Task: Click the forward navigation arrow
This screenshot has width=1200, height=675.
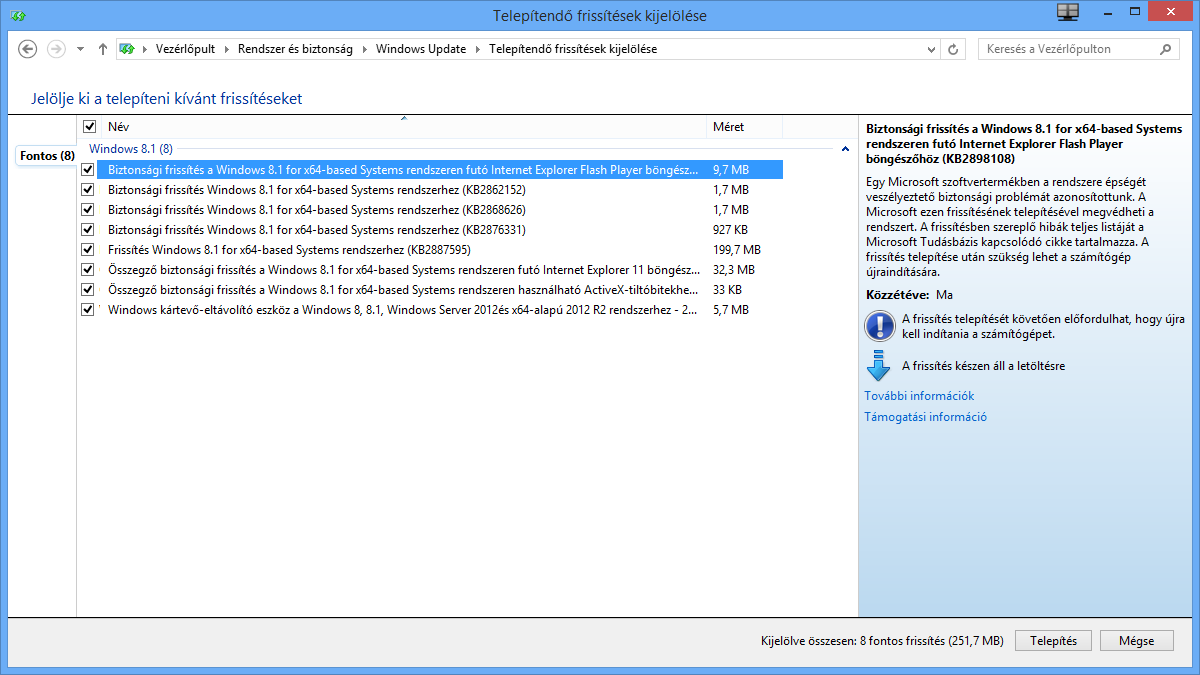Action: [x=56, y=49]
